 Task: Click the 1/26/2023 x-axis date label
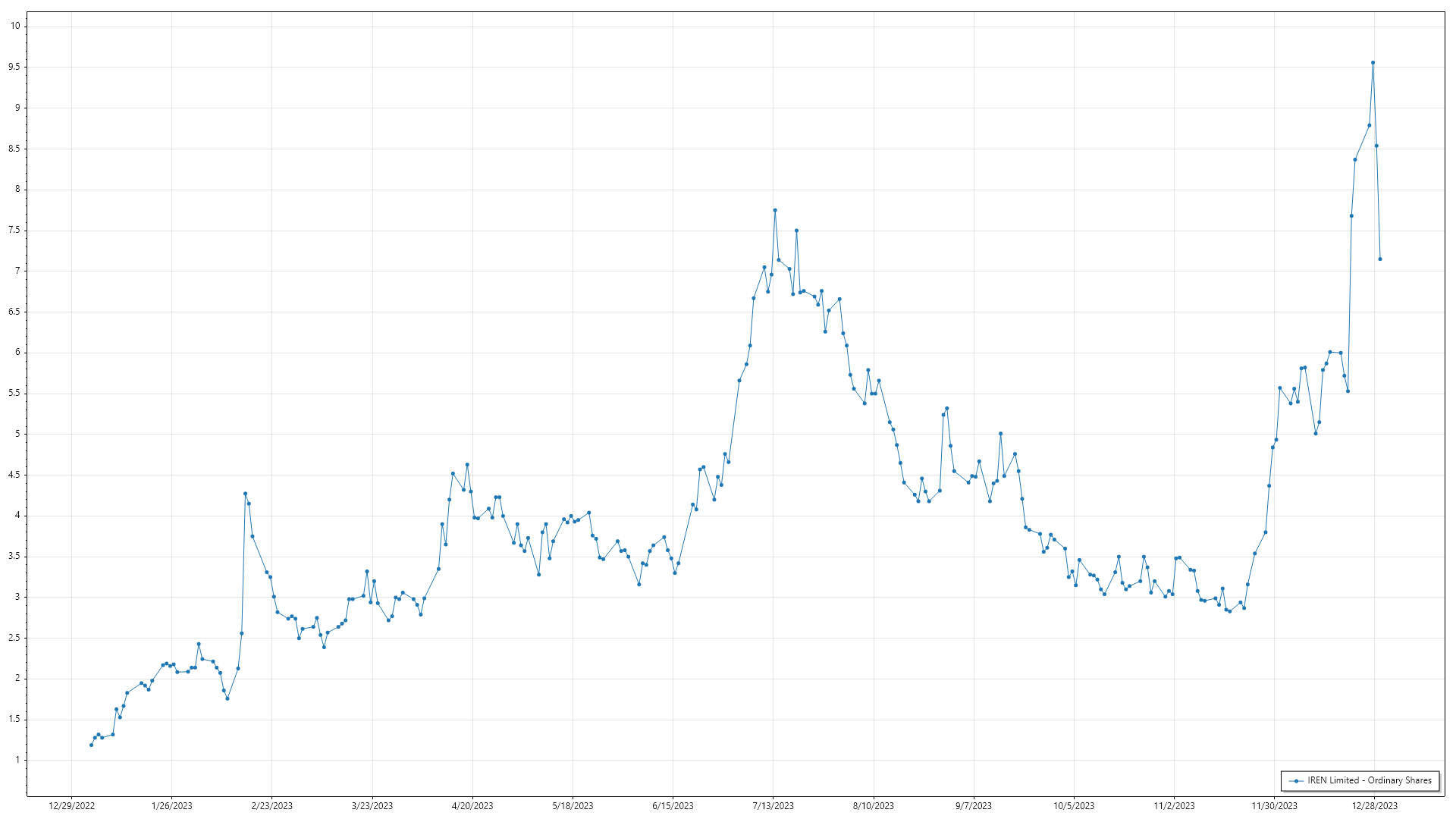coord(172,806)
